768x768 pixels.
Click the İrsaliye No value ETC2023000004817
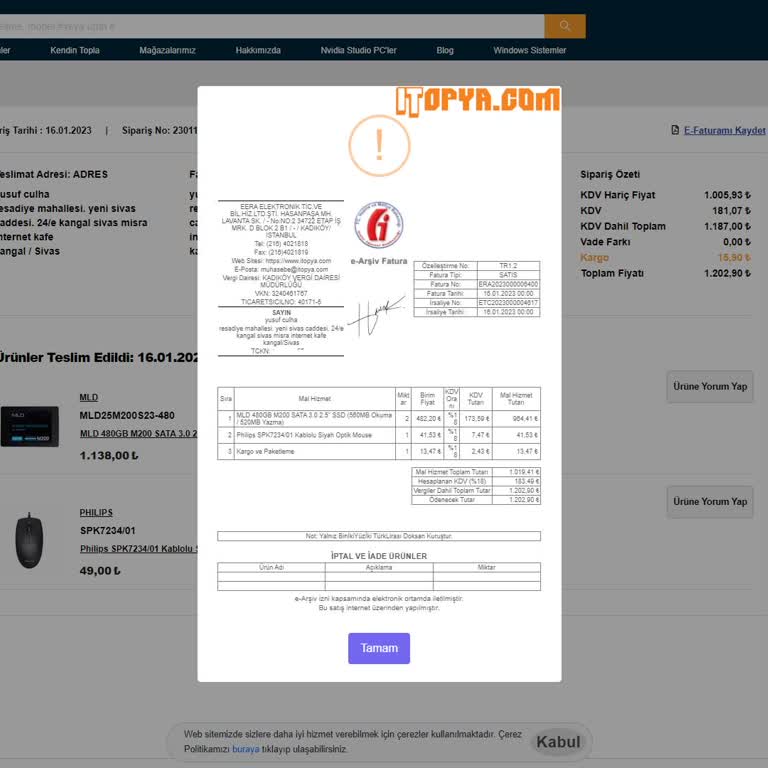point(508,303)
